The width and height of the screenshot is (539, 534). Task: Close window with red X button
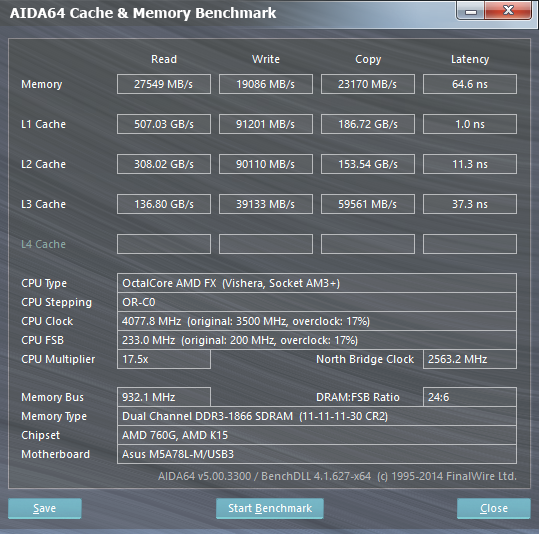(508, 10)
